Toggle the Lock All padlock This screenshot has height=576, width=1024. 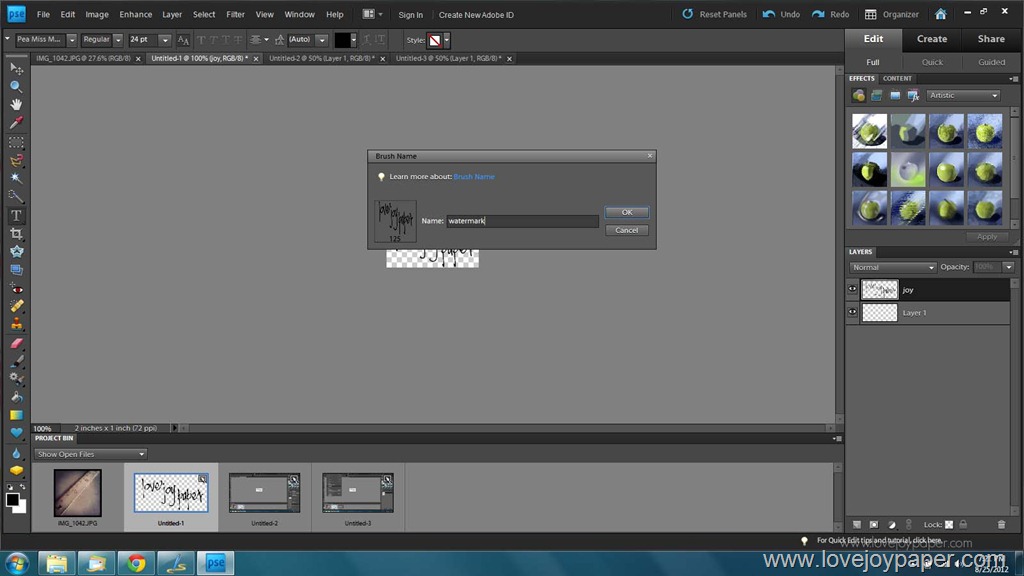coord(963,524)
